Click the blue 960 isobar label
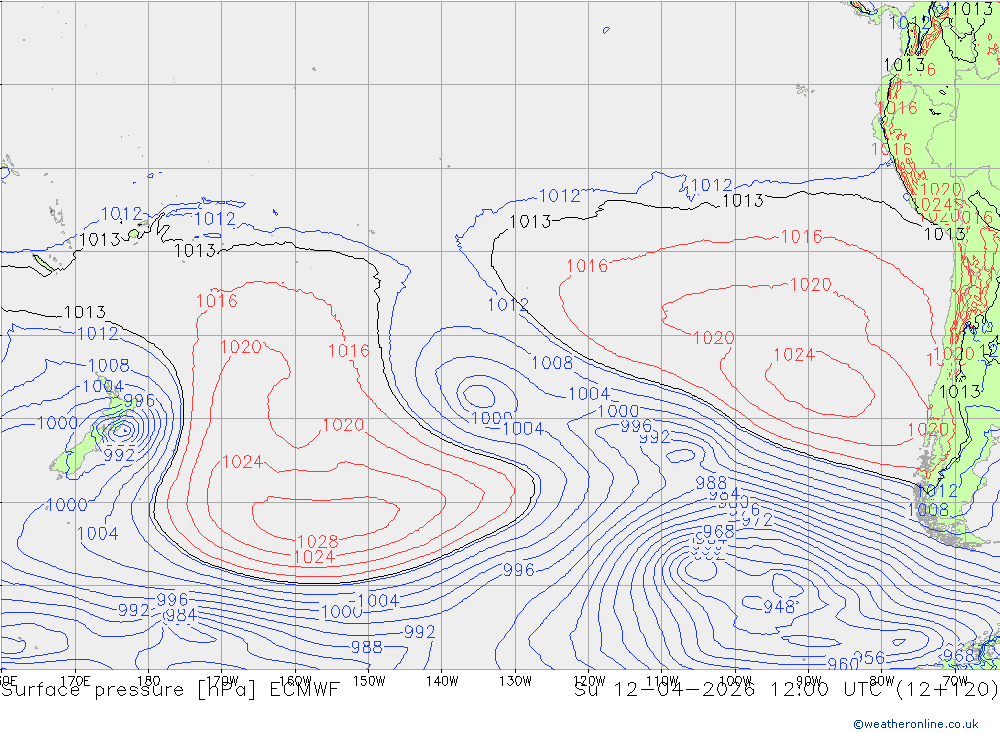This screenshot has width=1000, height=733. [x=843, y=663]
